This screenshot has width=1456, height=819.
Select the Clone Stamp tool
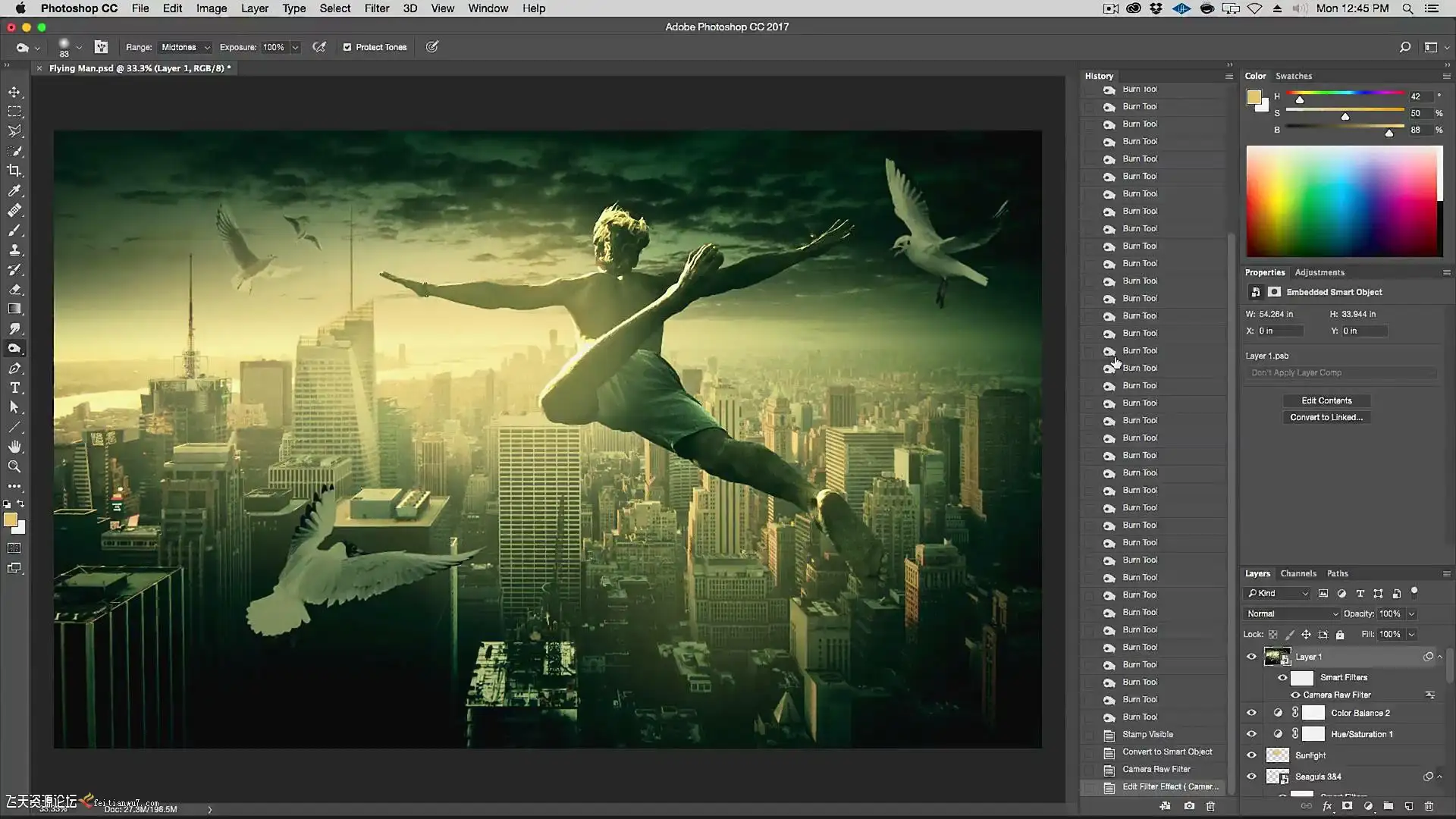tap(14, 249)
